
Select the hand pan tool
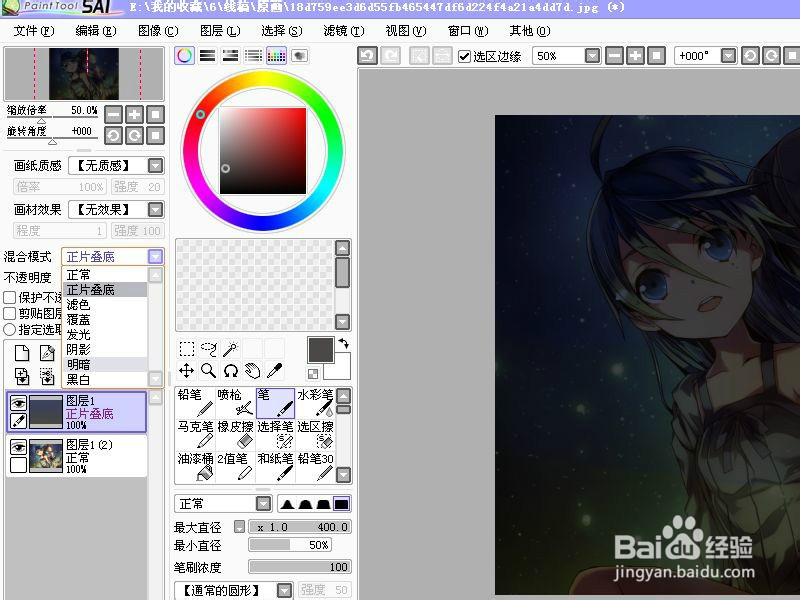click(253, 370)
